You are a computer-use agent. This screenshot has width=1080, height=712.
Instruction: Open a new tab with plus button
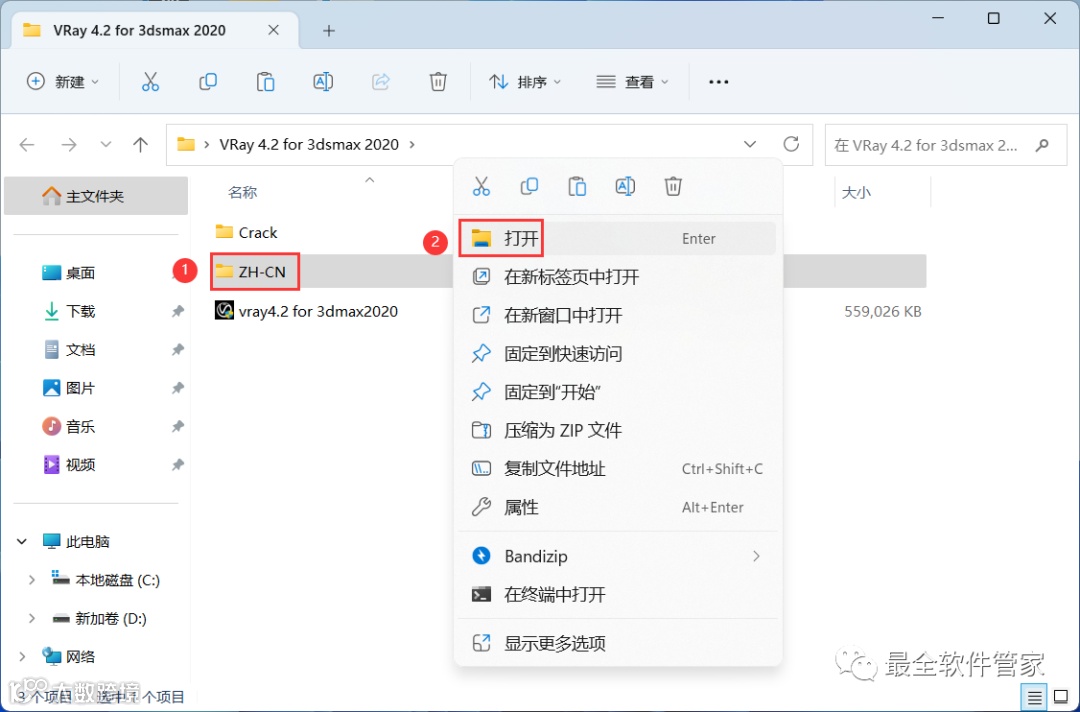[329, 30]
